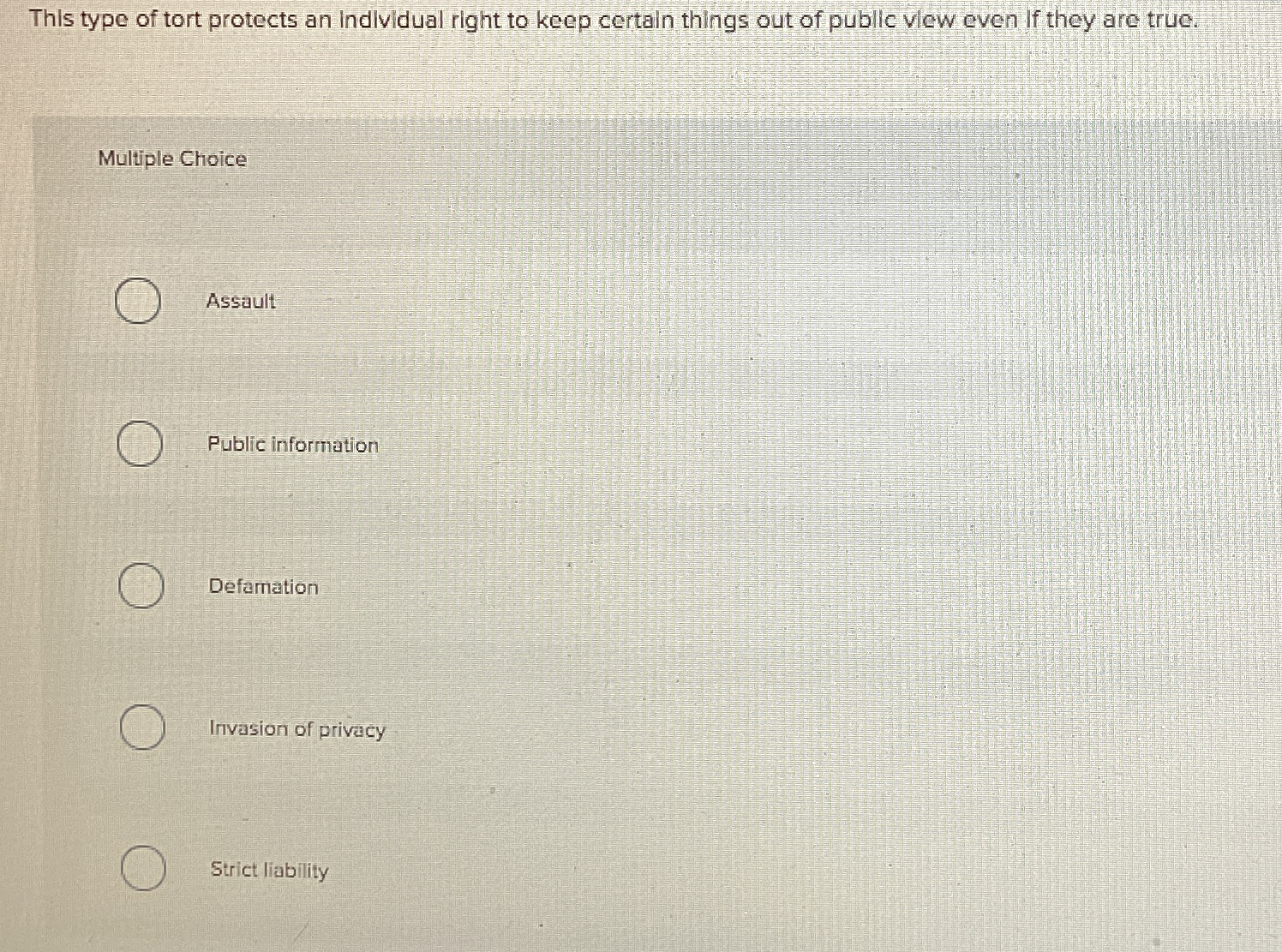
Task: Click the last answer option row
Action: [x=206, y=871]
